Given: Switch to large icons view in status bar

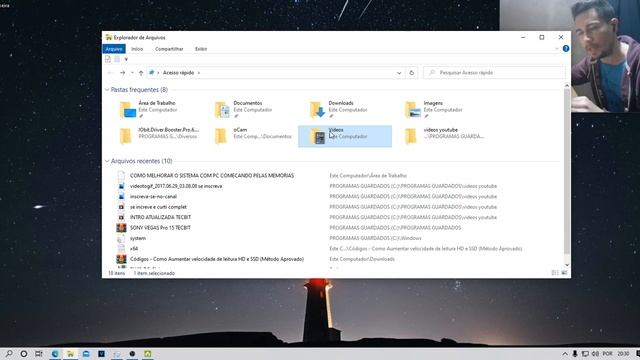Looking at the screenshot, I should (x=564, y=273).
